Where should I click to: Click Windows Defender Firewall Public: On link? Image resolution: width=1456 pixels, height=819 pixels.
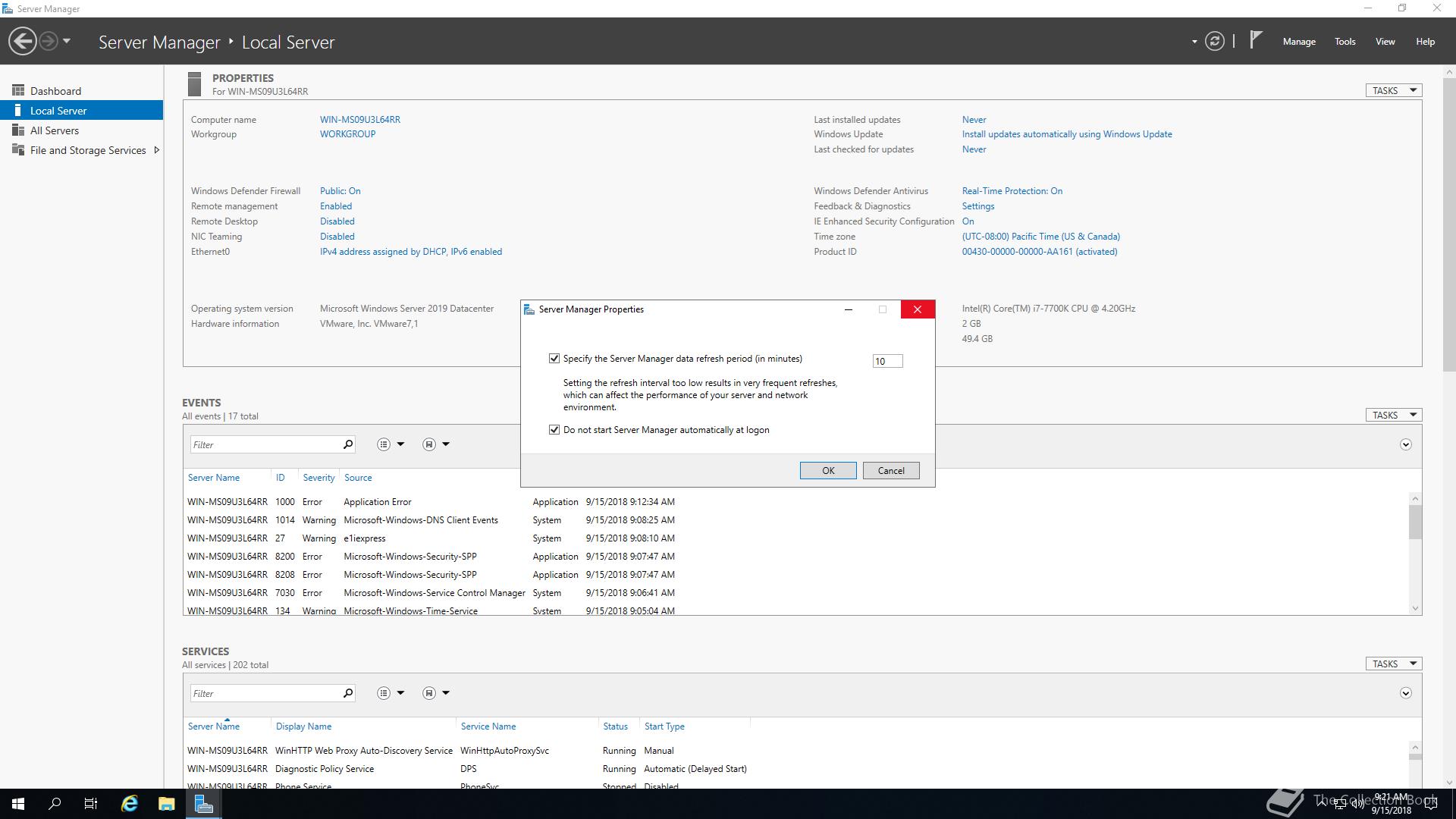click(x=340, y=191)
